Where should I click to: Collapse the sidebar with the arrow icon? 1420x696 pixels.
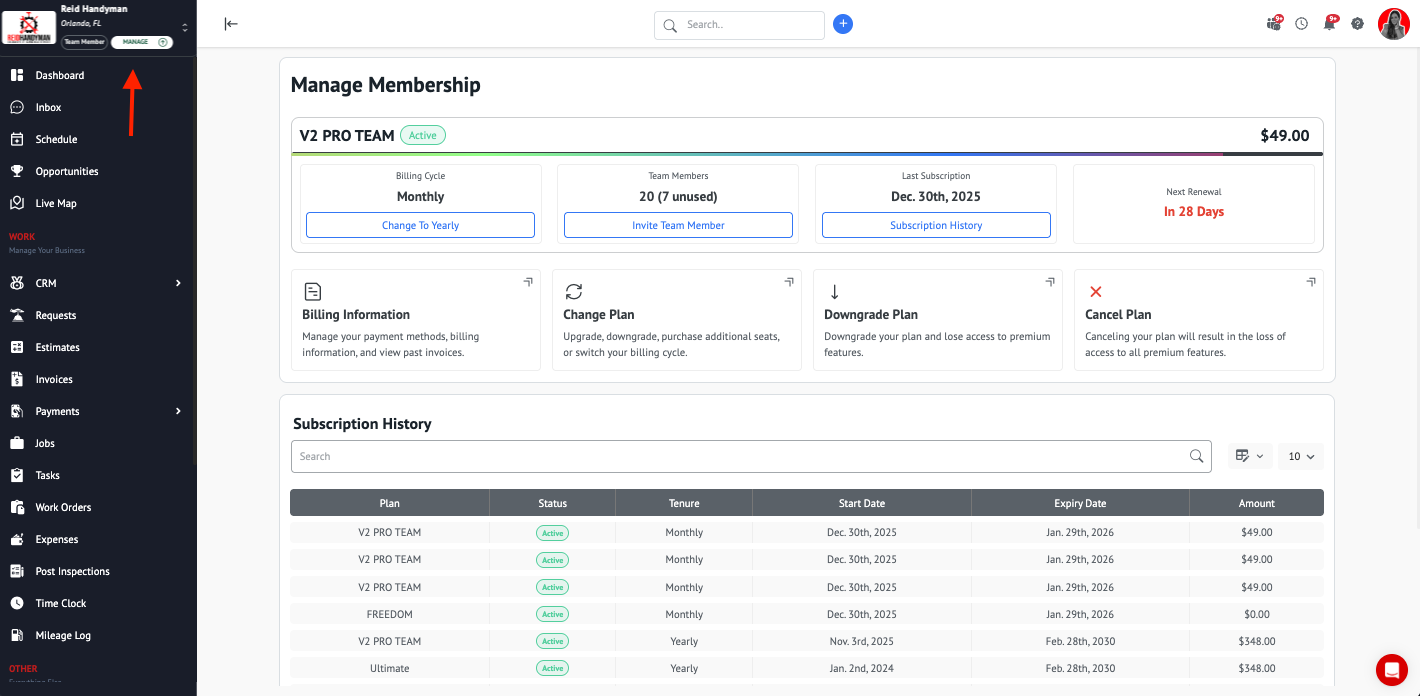pyautogui.click(x=231, y=24)
